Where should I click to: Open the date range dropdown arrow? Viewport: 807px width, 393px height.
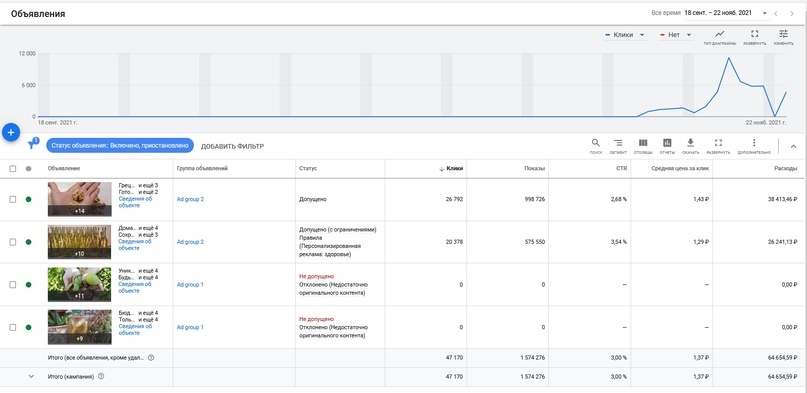tap(765, 13)
